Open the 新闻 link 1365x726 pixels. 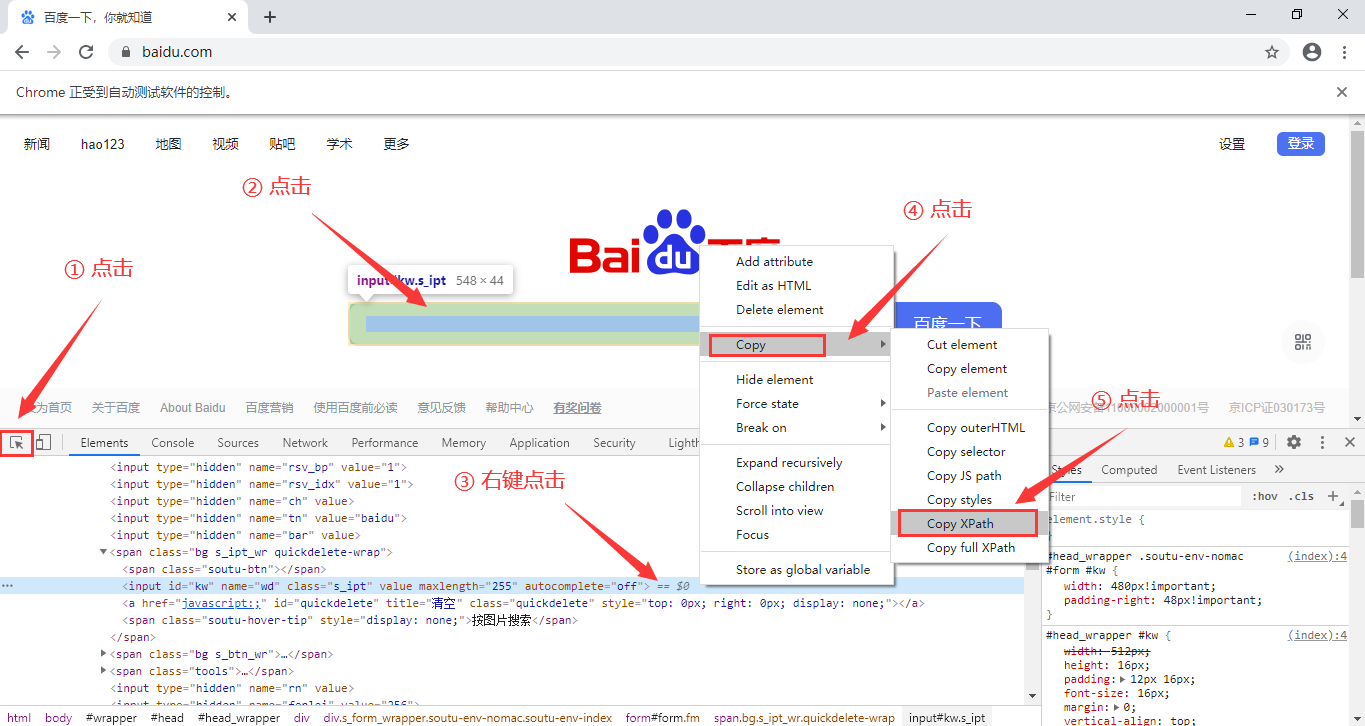point(37,144)
